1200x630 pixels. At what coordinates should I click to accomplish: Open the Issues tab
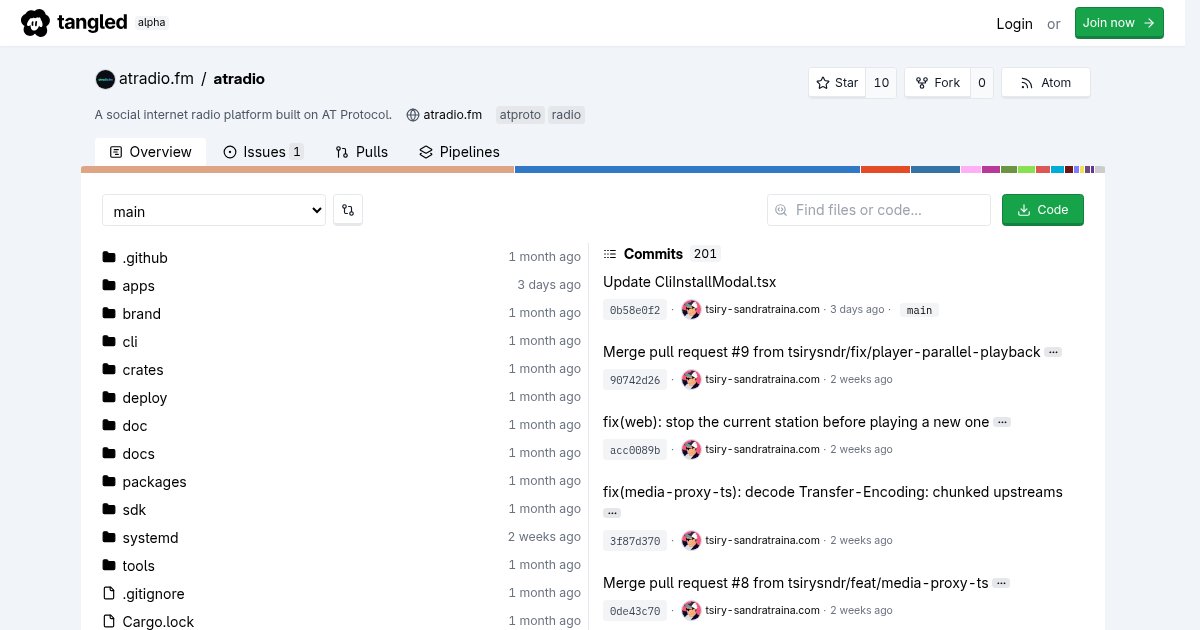click(263, 152)
